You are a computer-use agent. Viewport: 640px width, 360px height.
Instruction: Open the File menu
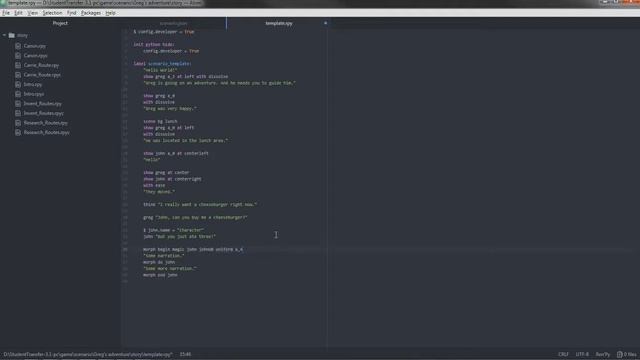(x=6, y=13)
